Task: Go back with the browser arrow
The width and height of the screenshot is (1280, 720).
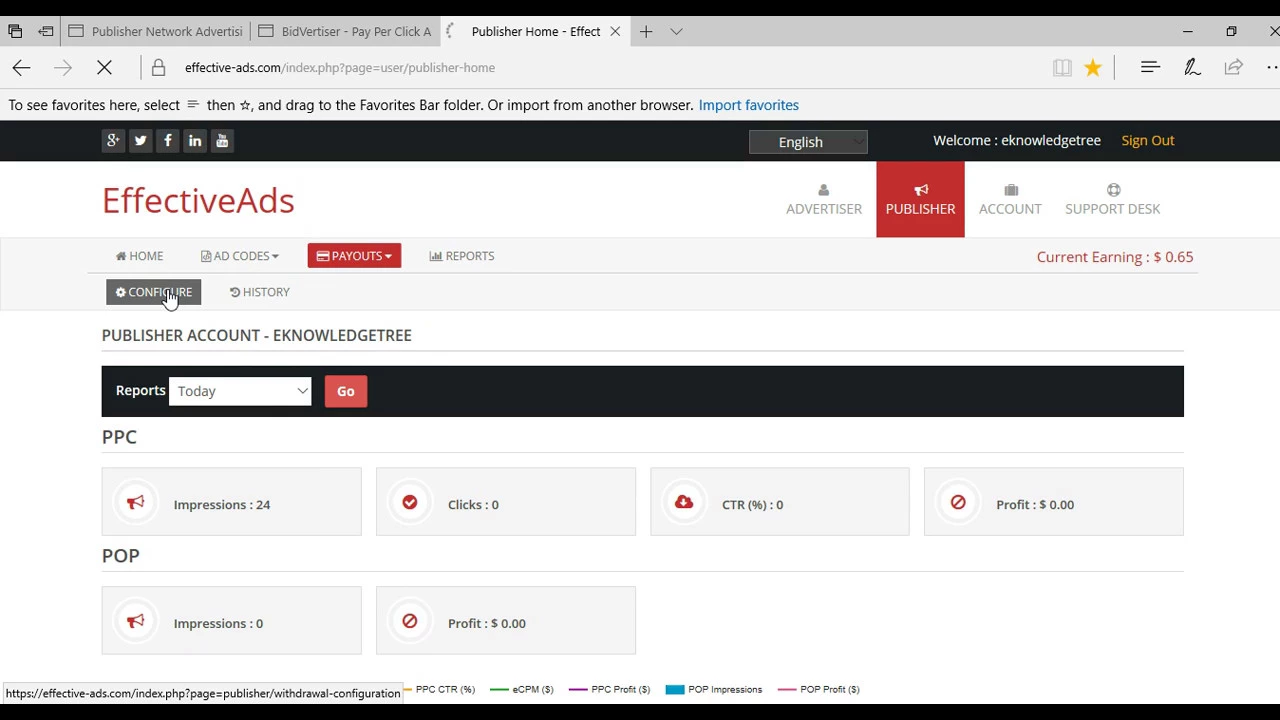Action: pos(21,68)
